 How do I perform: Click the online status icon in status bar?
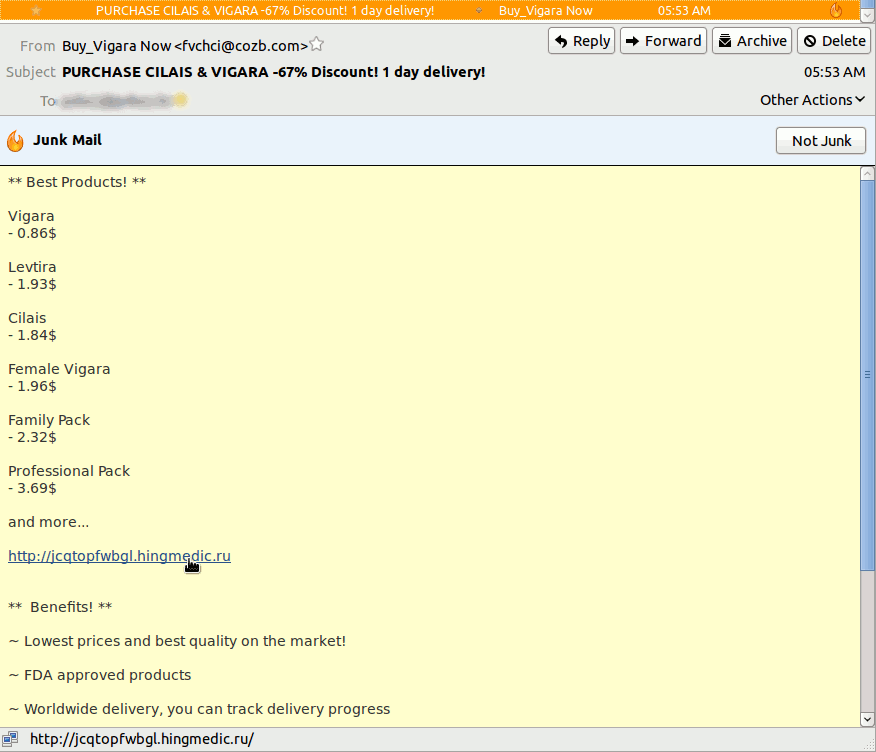10,740
